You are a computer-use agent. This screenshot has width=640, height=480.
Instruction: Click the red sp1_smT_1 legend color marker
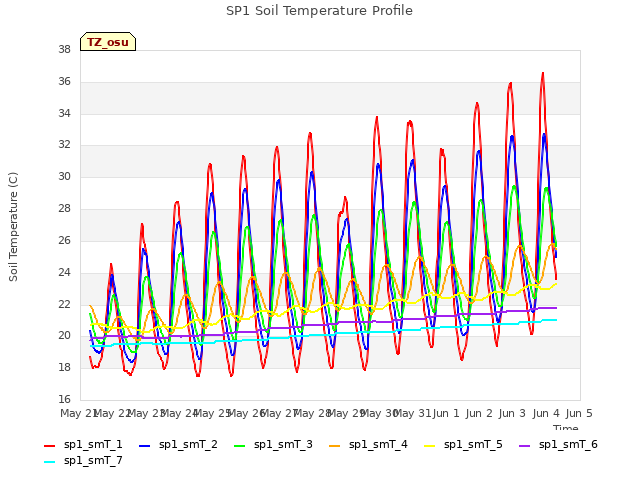coord(49,446)
